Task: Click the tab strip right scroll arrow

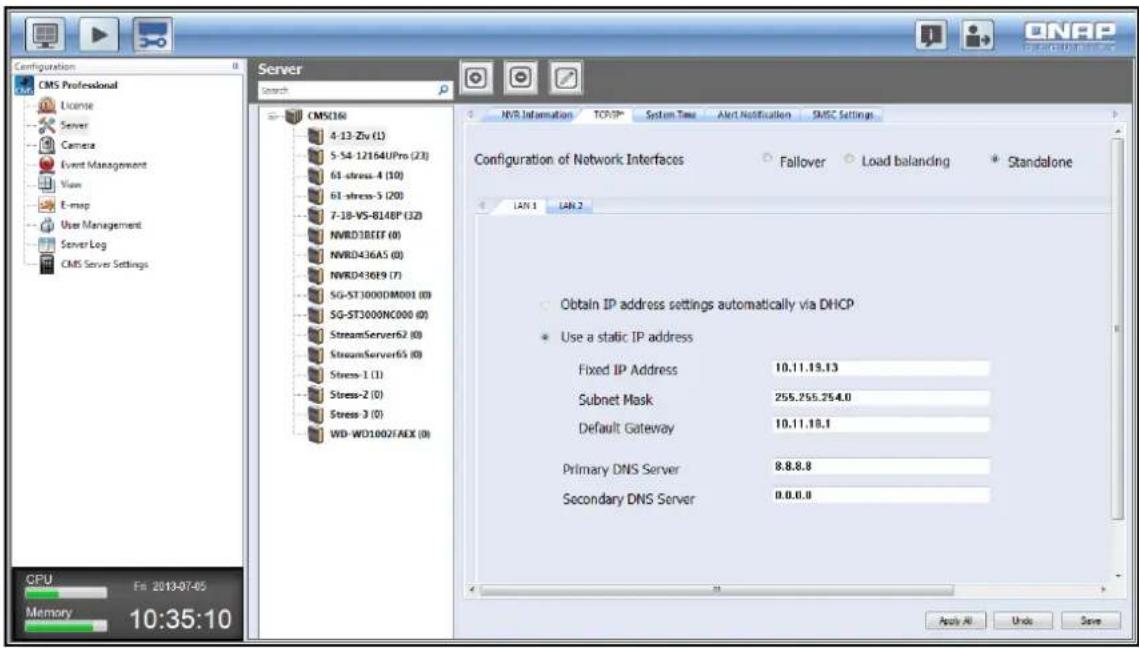Action: click(1115, 115)
